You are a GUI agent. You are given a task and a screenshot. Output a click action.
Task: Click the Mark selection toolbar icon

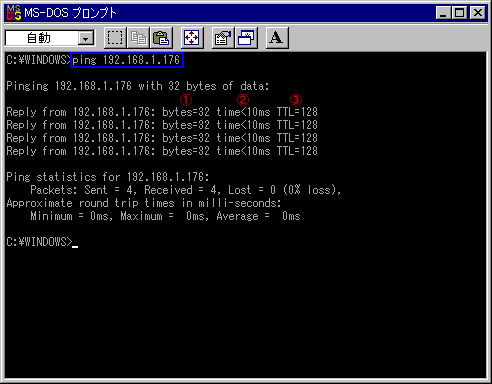(115, 38)
